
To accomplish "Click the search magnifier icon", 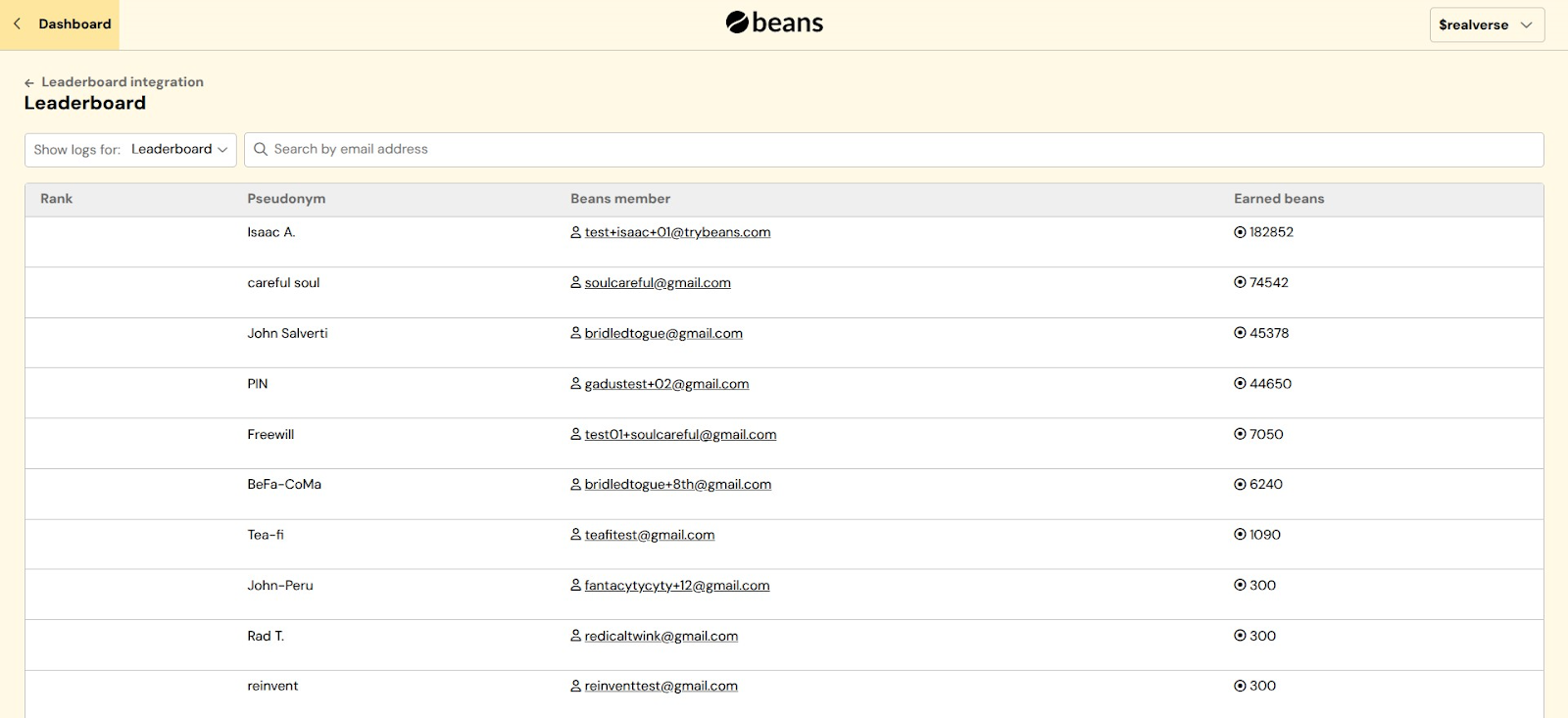I will pyautogui.click(x=261, y=150).
